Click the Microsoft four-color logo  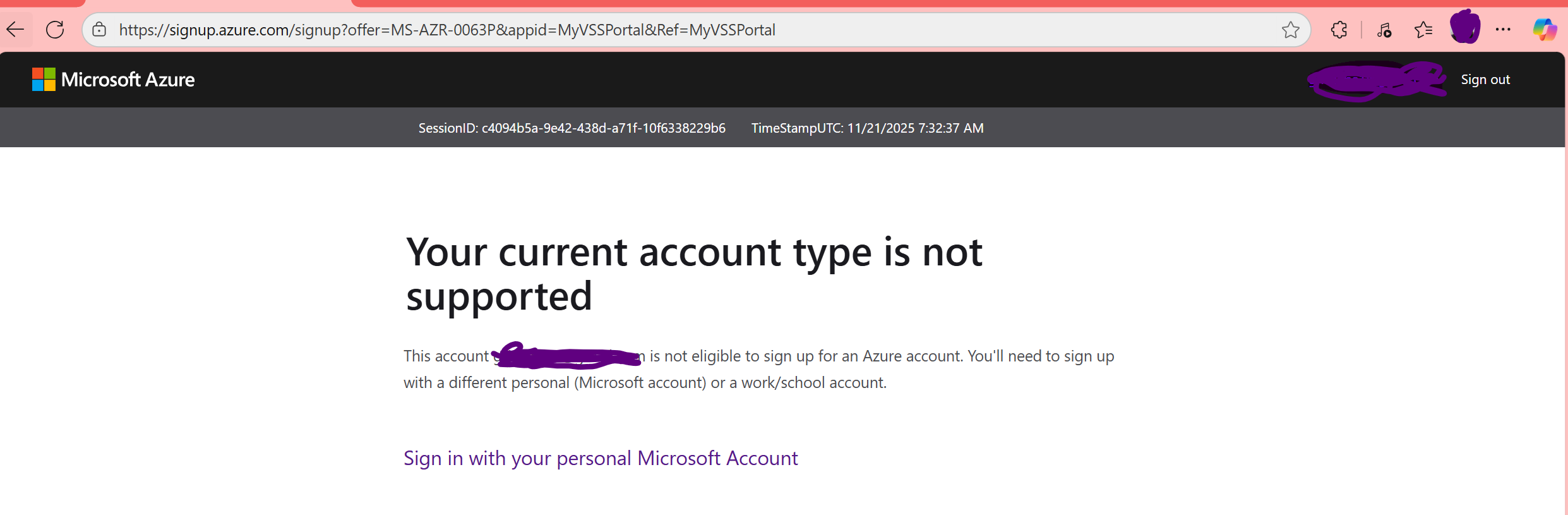[44, 80]
